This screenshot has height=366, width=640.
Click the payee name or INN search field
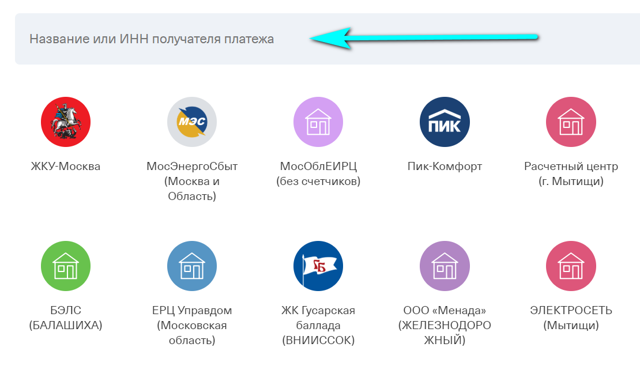click(x=327, y=39)
